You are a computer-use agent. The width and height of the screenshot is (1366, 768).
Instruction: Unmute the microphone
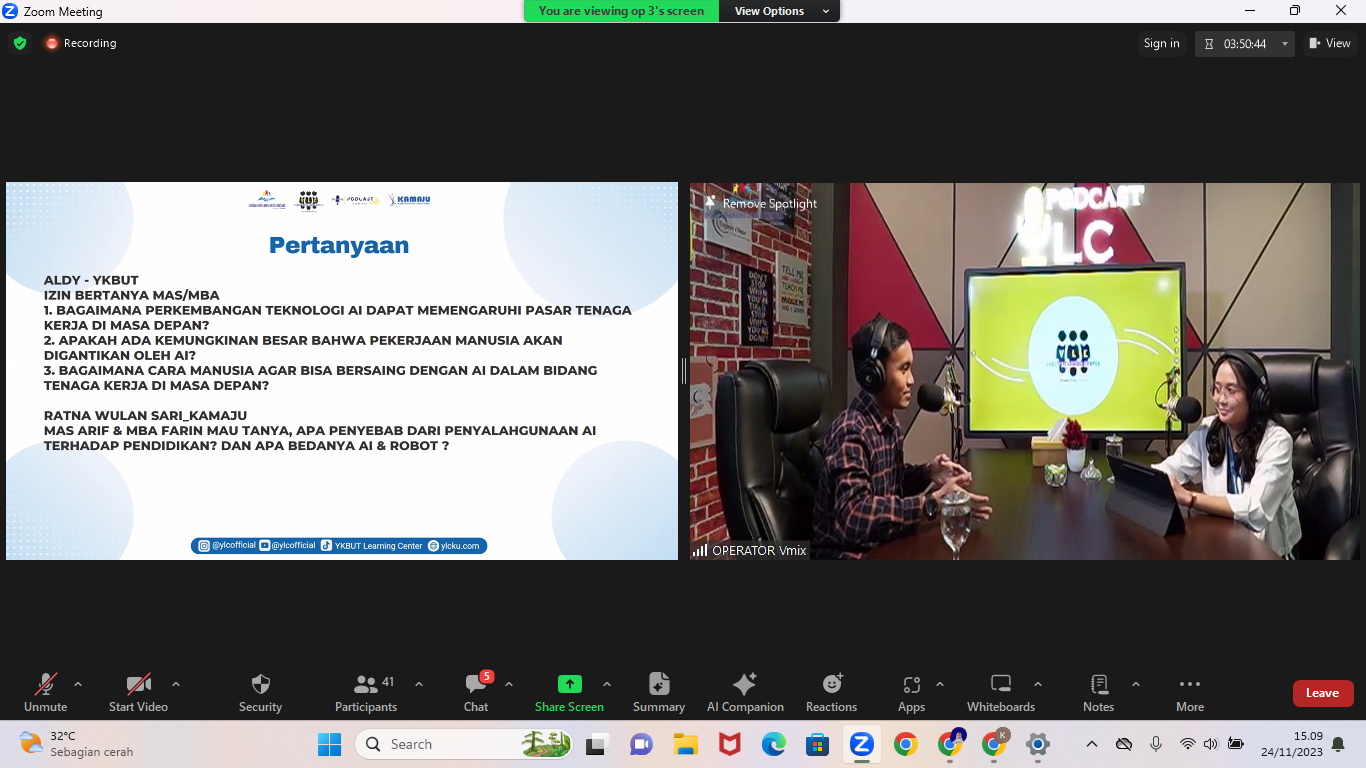[x=45, y=692]
